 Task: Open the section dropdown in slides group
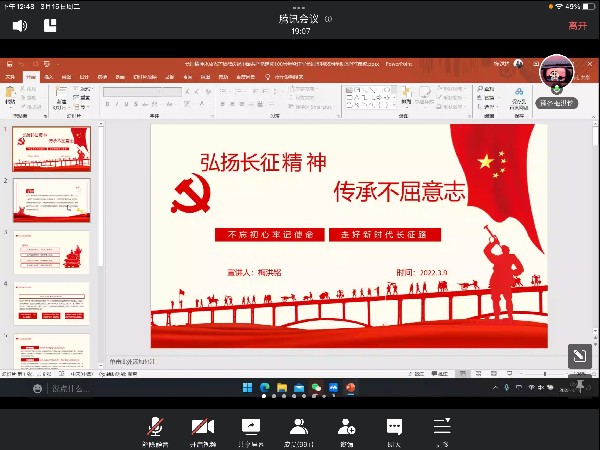(x=81, y=107)
